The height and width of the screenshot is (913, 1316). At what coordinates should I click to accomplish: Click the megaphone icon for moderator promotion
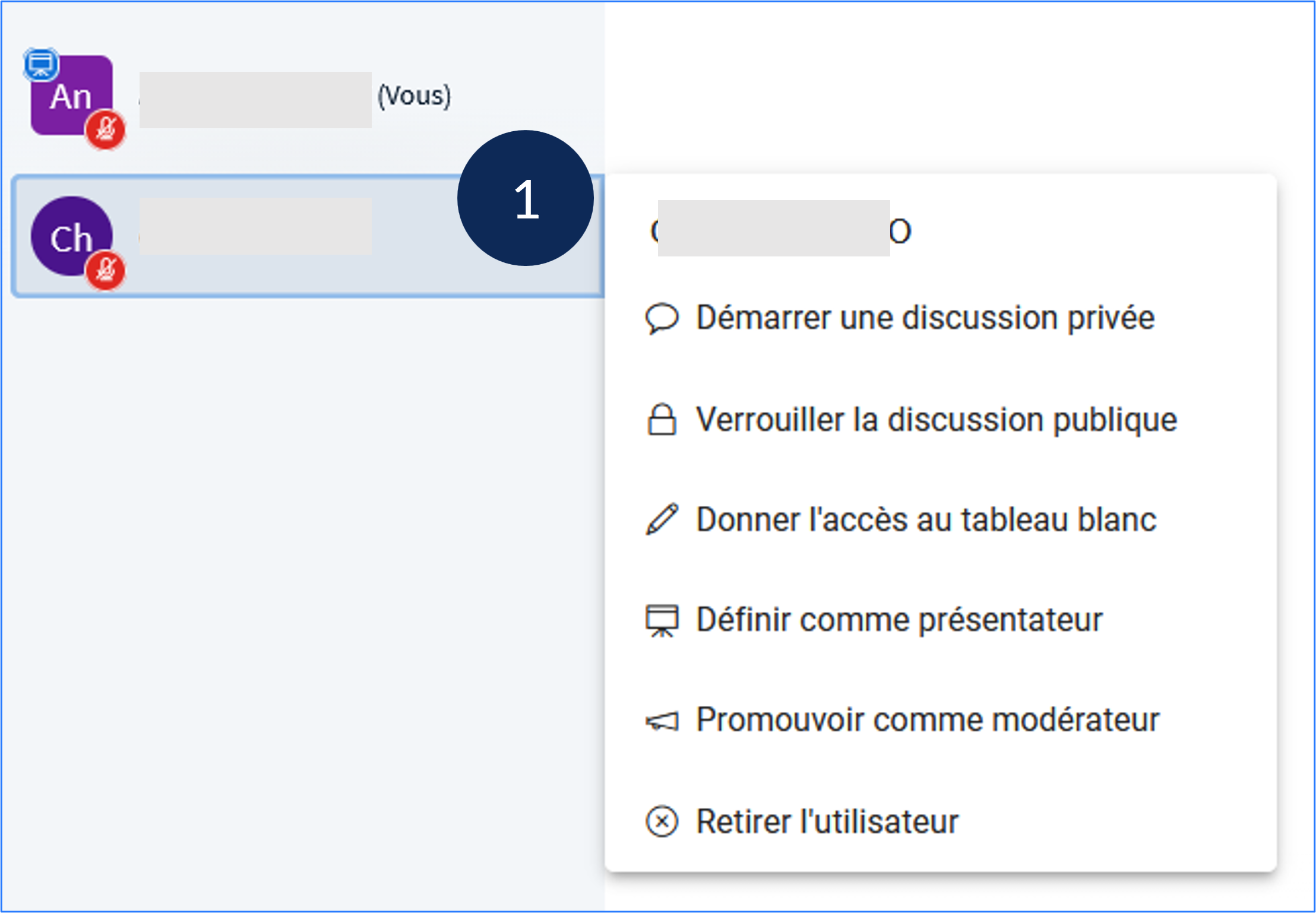coord(662,721)
